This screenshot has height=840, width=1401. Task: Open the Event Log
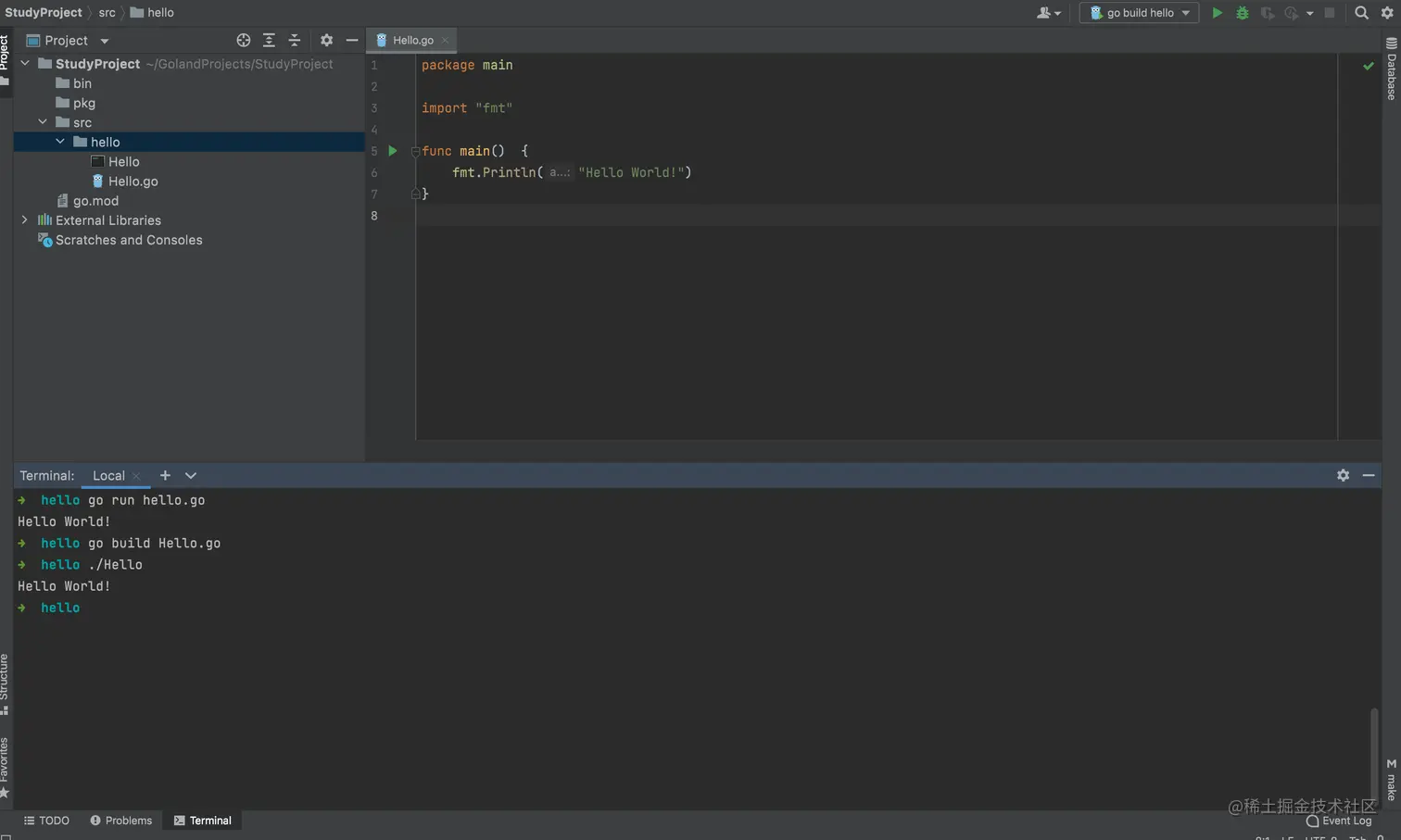coord(1339,821)
